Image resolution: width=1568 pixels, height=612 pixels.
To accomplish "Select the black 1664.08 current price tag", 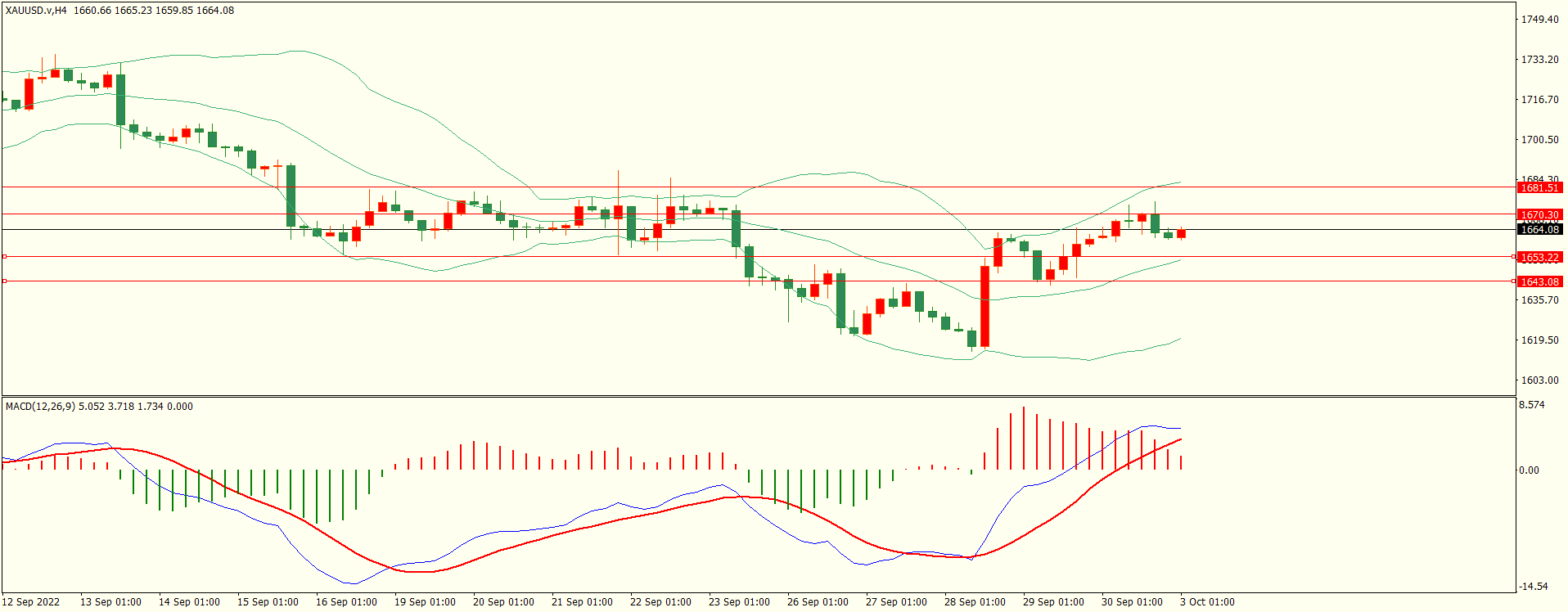I will click(x=1539, y=230).
